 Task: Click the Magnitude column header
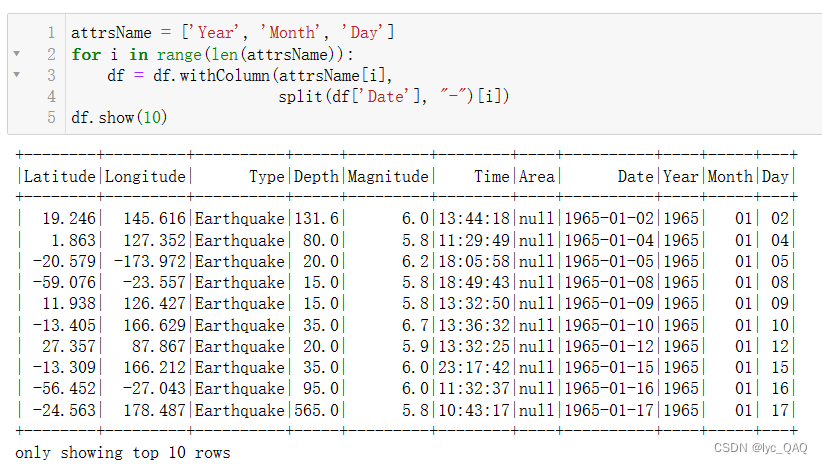click(x=388, y=177)
